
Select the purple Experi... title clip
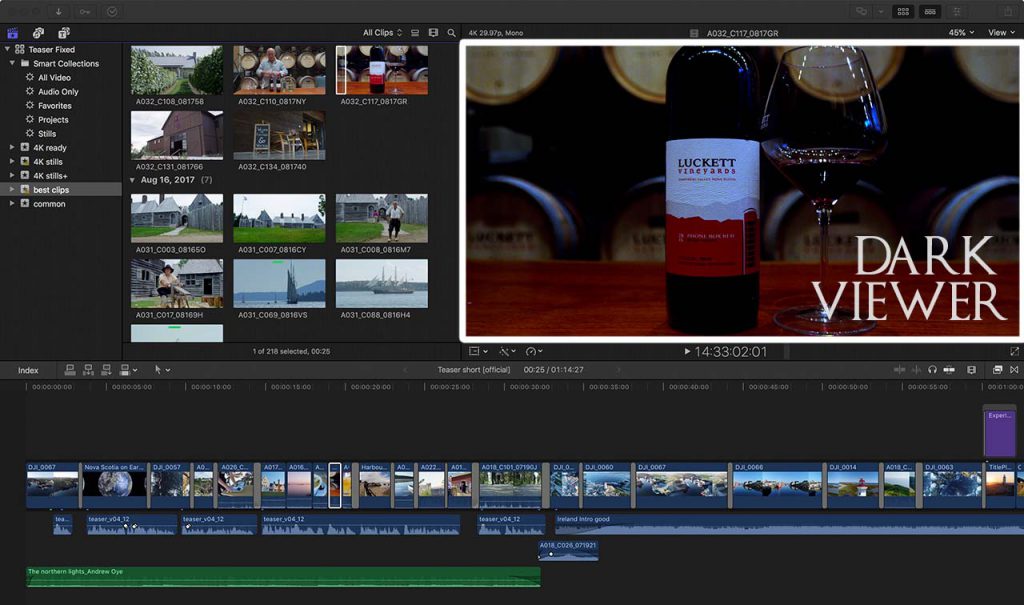[x=999, y=432]
